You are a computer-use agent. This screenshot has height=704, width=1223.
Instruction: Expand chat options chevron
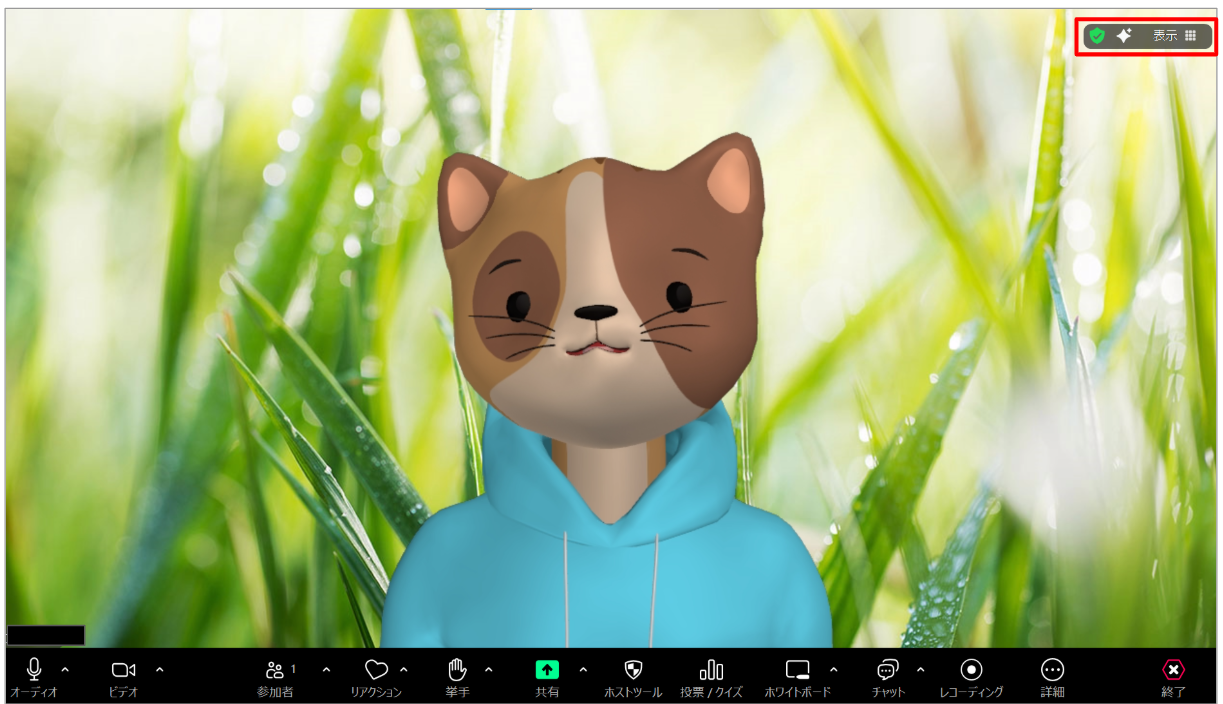[920, 669]
